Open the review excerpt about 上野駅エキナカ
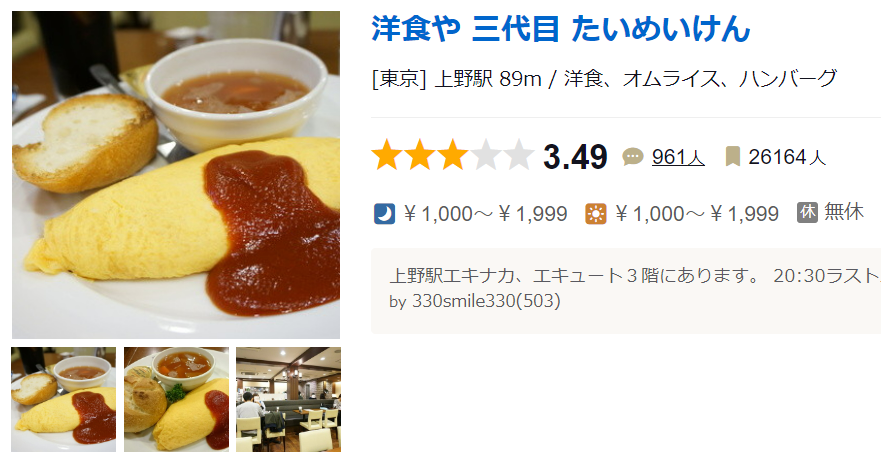The width and height of the screenshot is (881, 462). tap(635, 276)
